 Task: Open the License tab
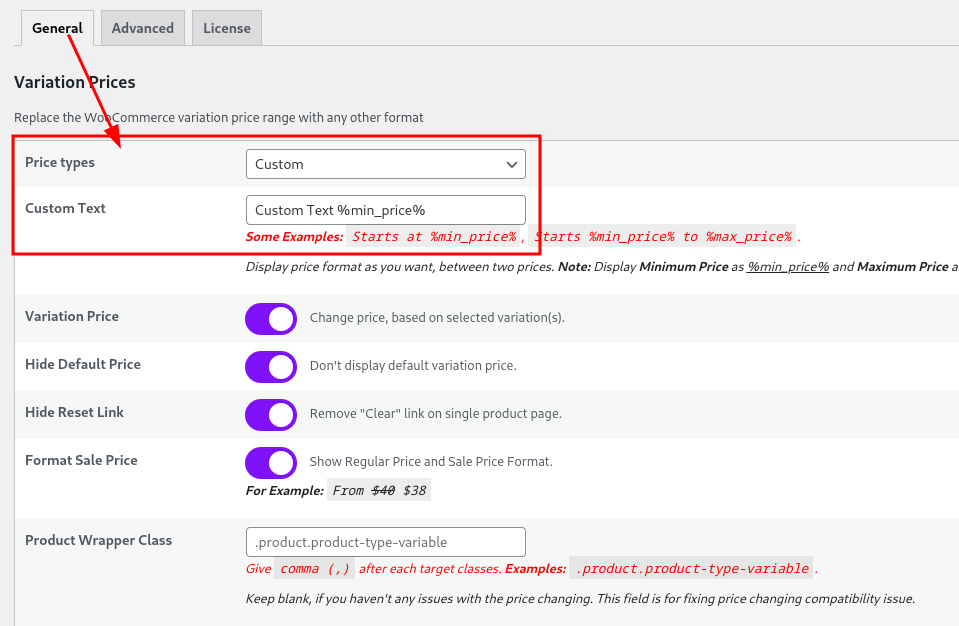[227, 28]
